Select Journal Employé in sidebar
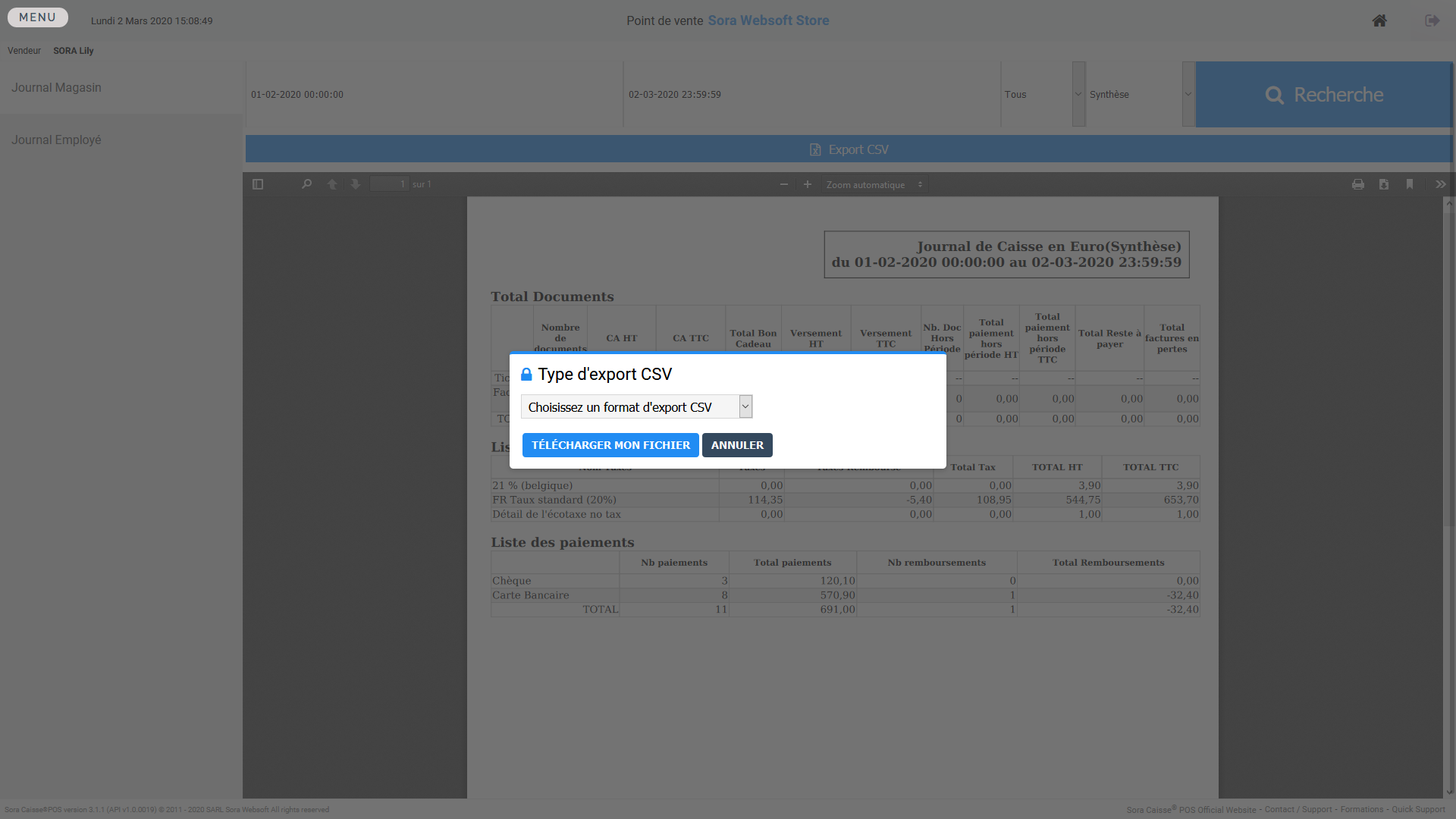1456x819 pixels. [56, 140]
